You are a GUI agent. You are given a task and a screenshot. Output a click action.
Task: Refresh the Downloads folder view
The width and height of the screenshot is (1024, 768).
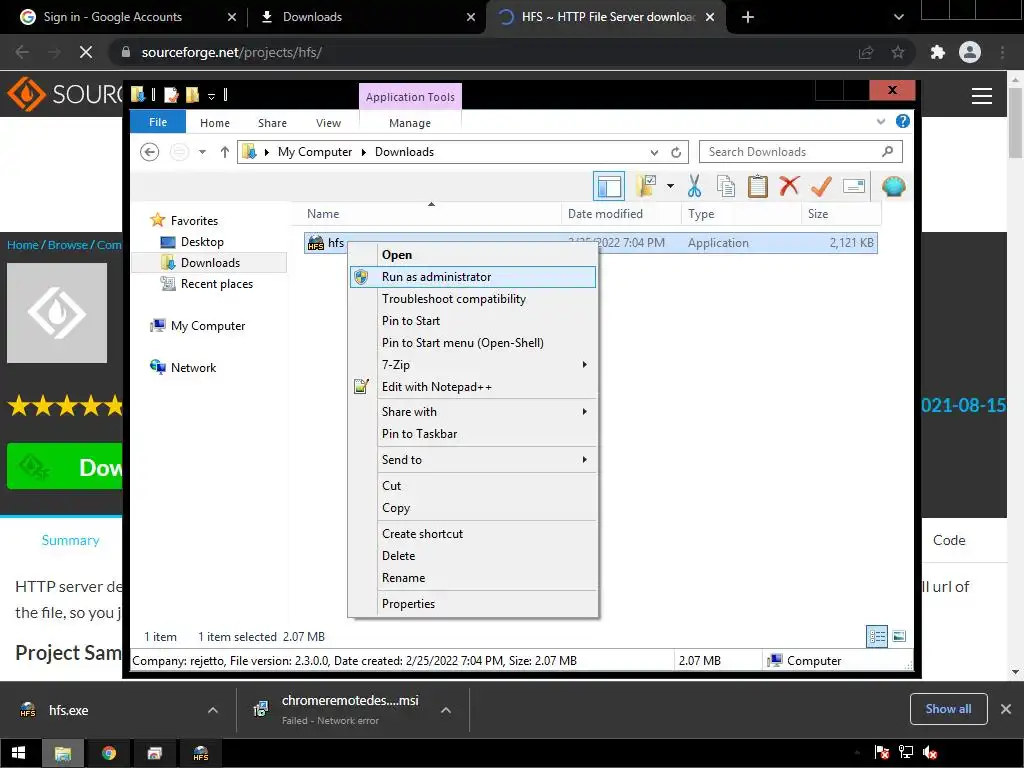[x=676, y=152]
